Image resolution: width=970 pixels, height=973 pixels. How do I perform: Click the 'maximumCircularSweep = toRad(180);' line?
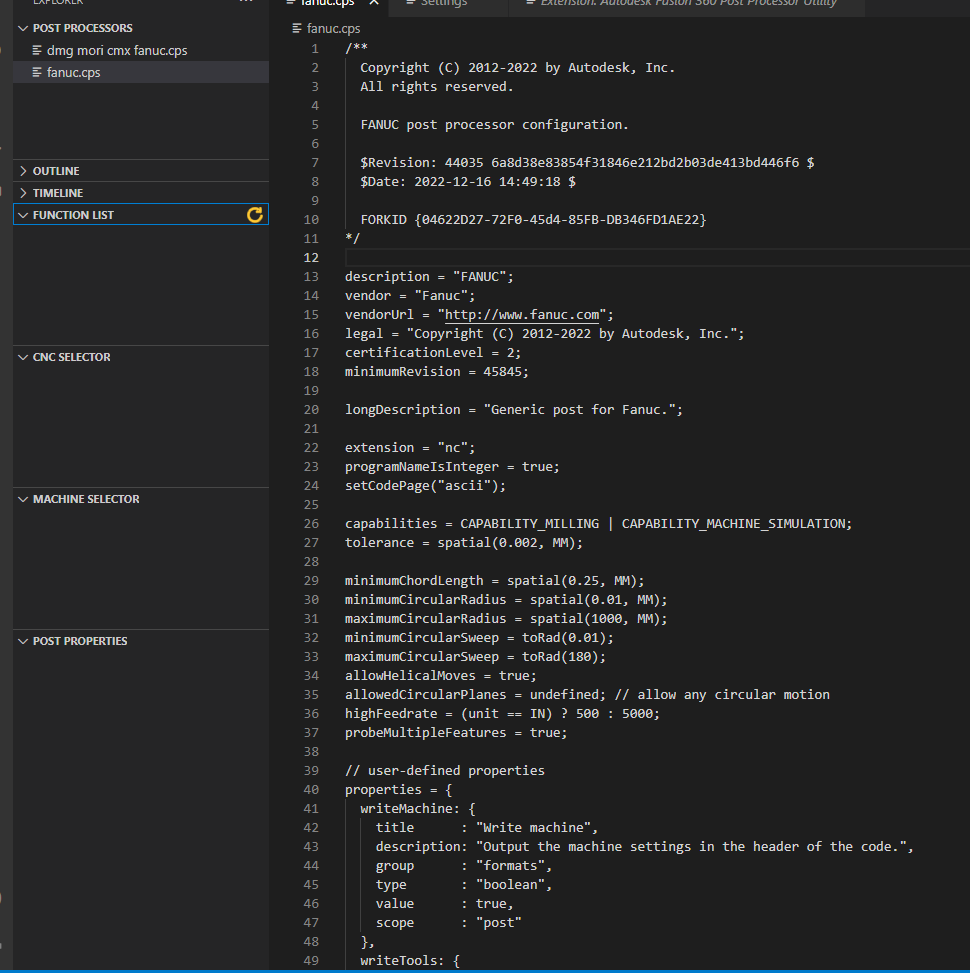click(476, 657)
